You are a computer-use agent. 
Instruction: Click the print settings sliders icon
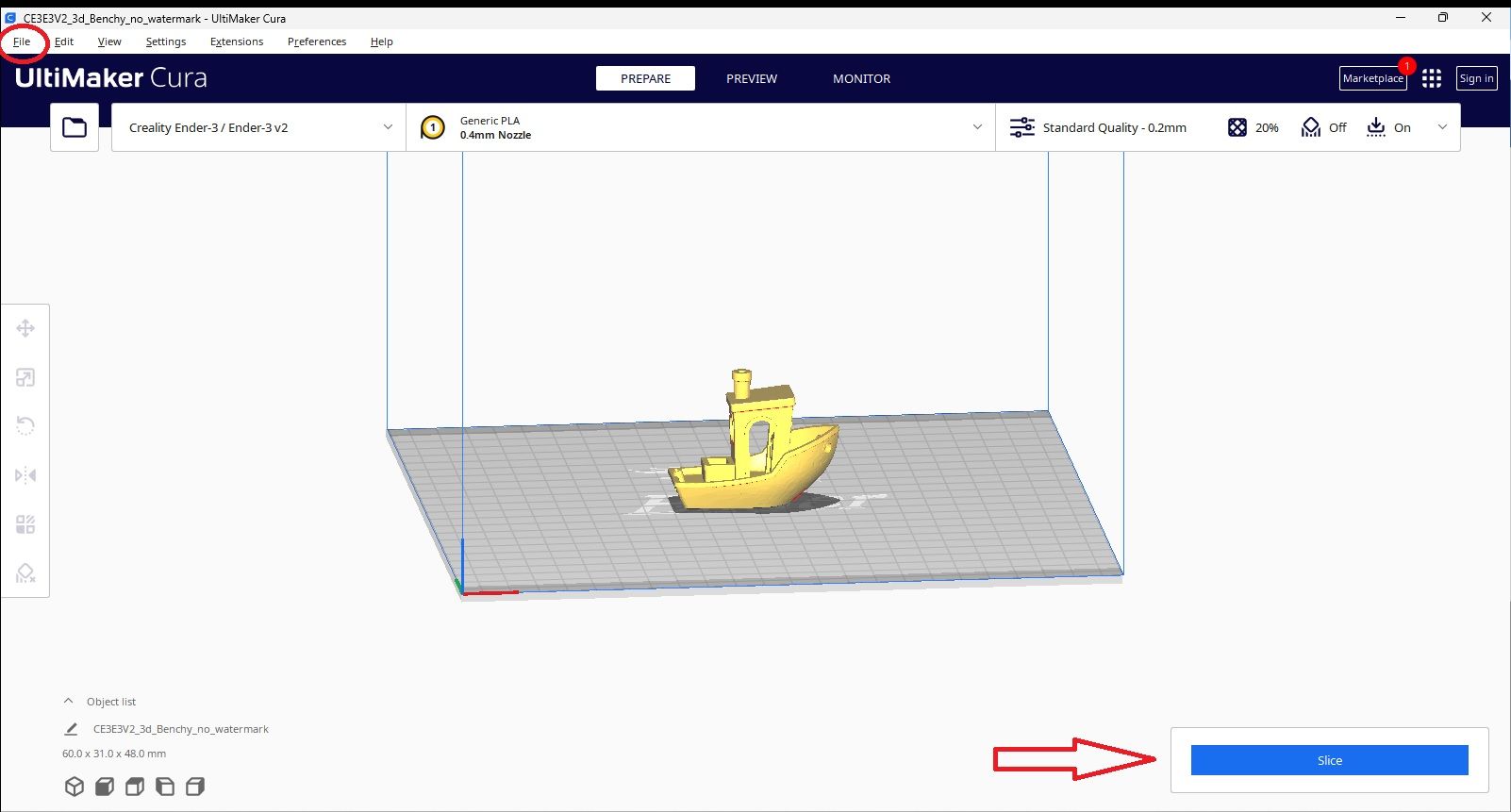pos(1021,127)
